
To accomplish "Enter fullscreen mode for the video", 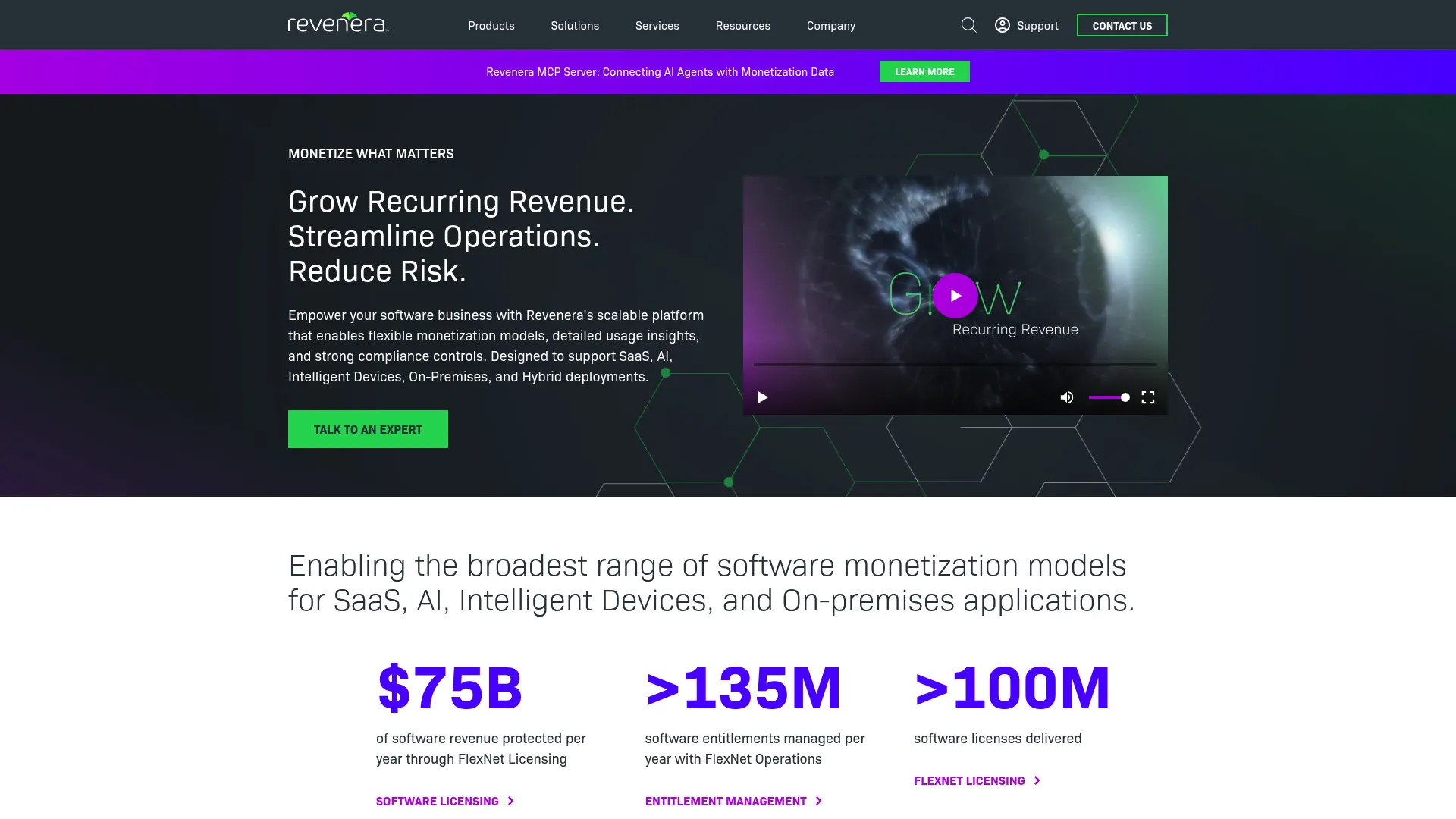I will [1148, 397].
